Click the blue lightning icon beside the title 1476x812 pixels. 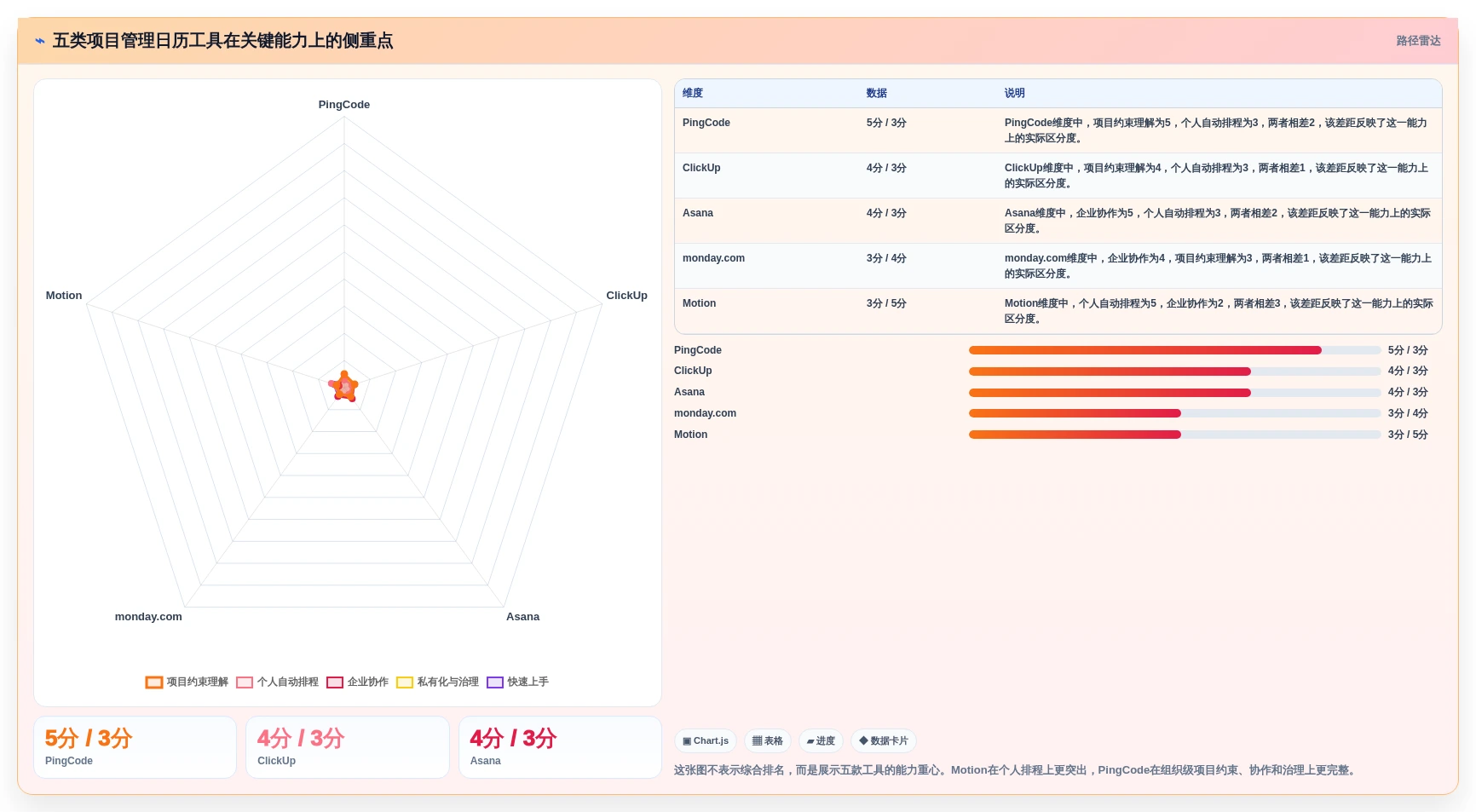point(39,41)
